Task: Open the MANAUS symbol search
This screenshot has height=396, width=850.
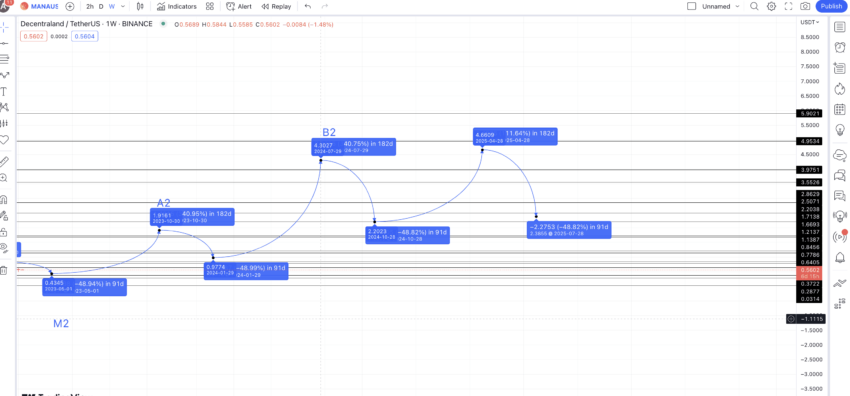Action: pos(40,7)
